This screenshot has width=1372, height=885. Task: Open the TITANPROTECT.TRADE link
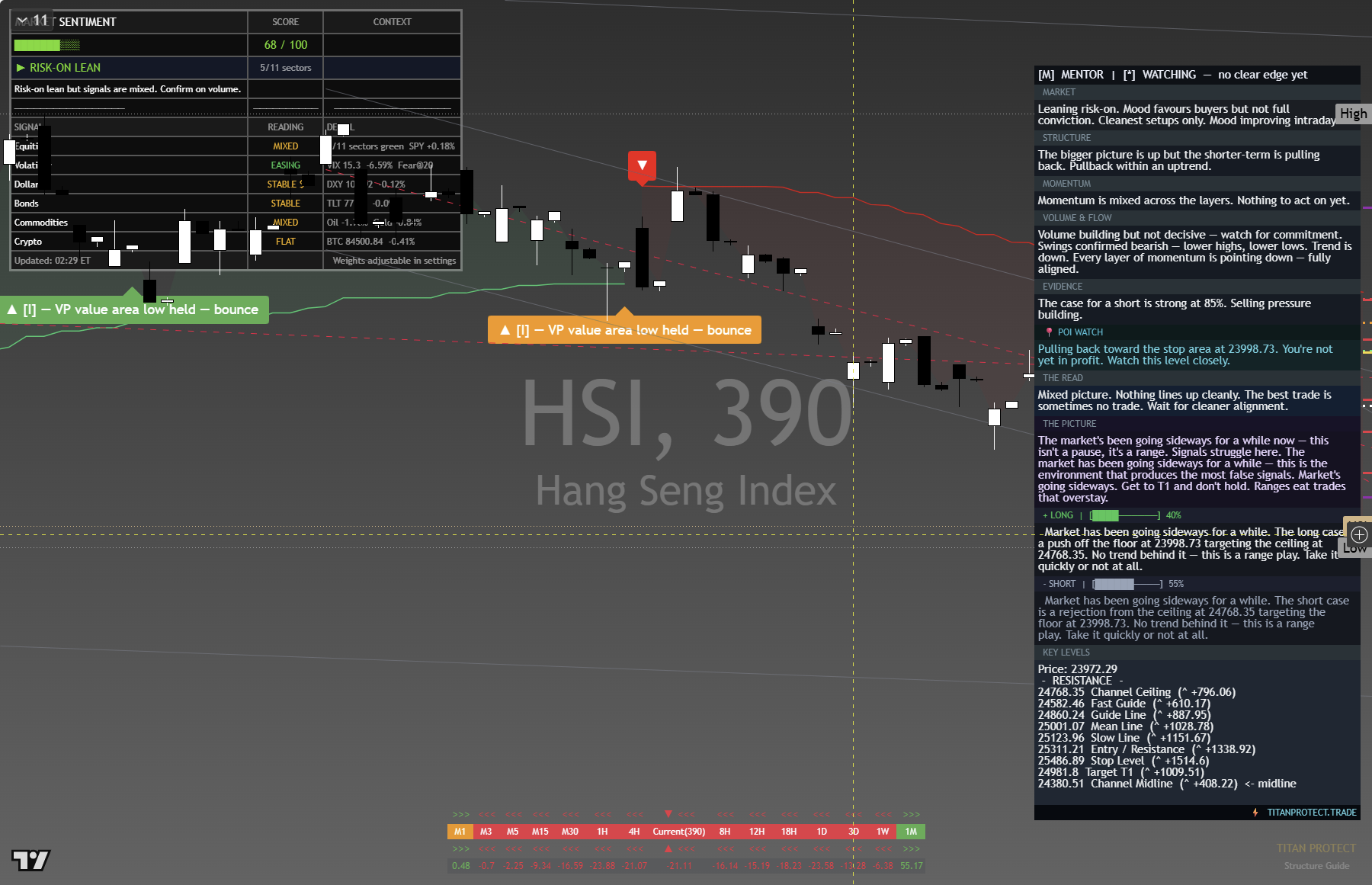pos(1312,813)
